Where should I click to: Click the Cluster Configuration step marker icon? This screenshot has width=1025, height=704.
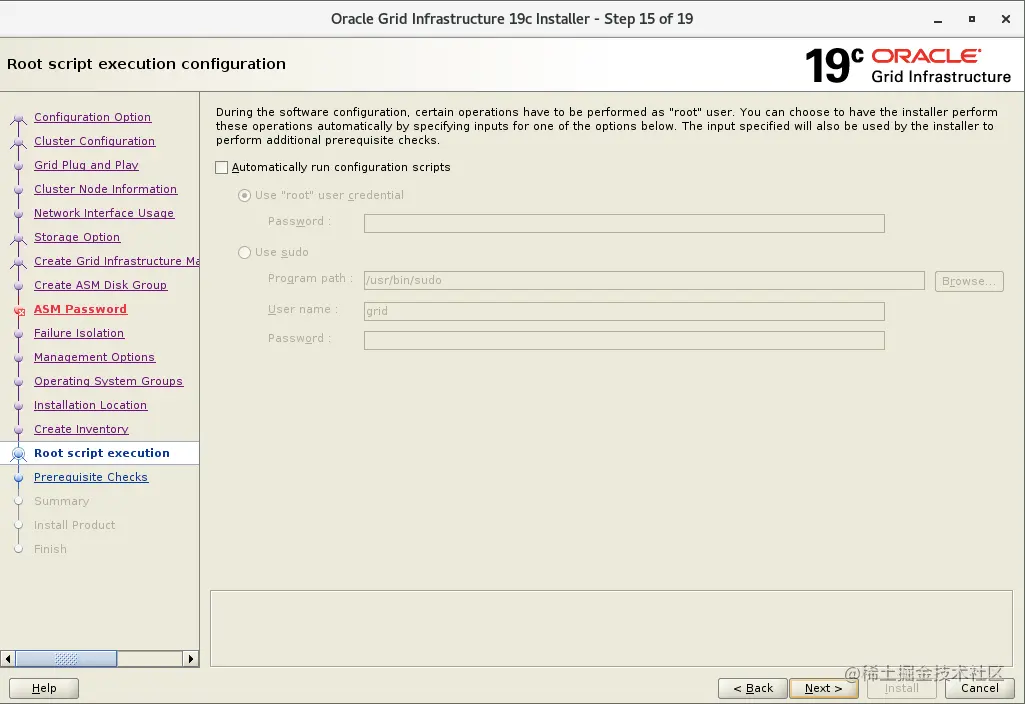point(19,143)
